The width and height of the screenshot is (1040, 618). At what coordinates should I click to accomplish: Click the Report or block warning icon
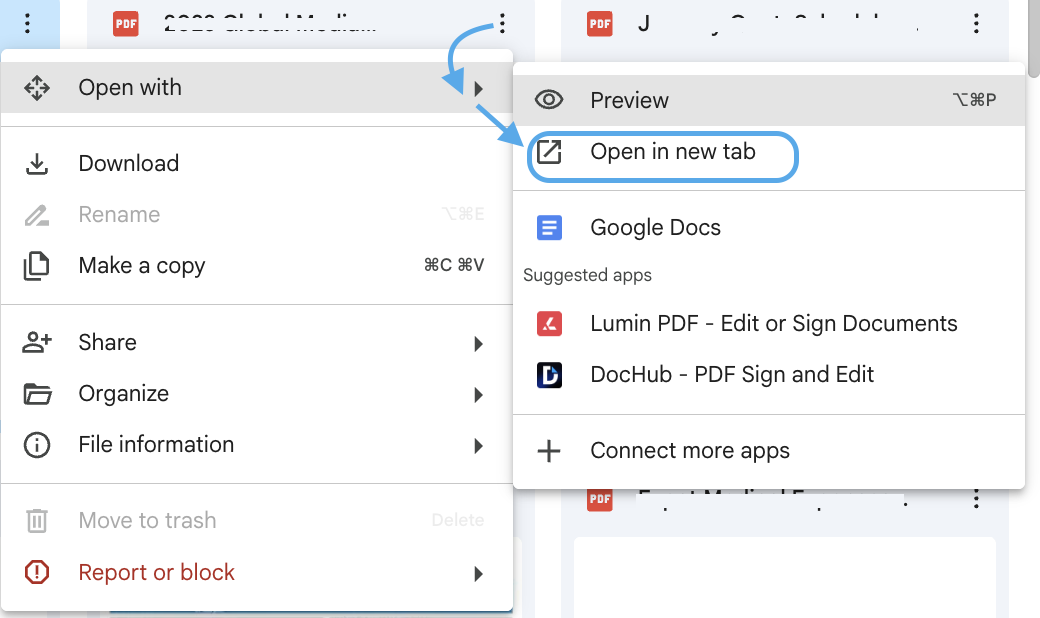[x=36, y=572]
